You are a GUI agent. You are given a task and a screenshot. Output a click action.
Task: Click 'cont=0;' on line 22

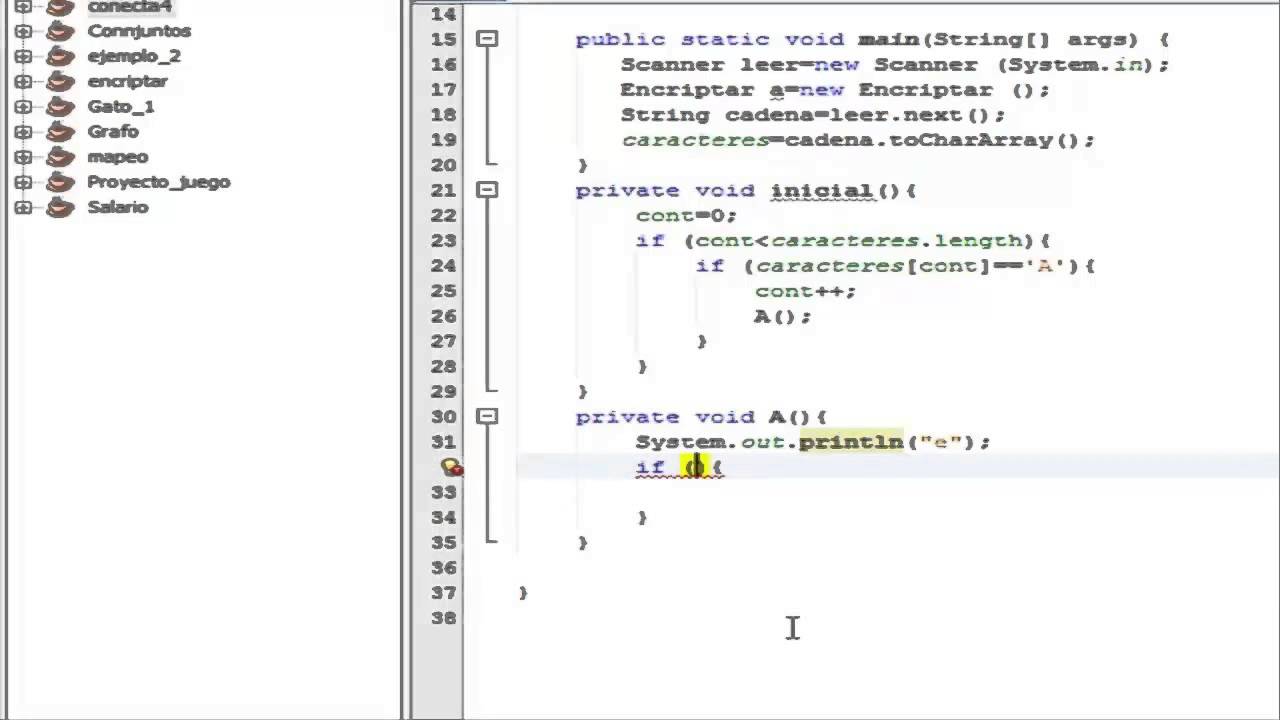tap(686, 215)
